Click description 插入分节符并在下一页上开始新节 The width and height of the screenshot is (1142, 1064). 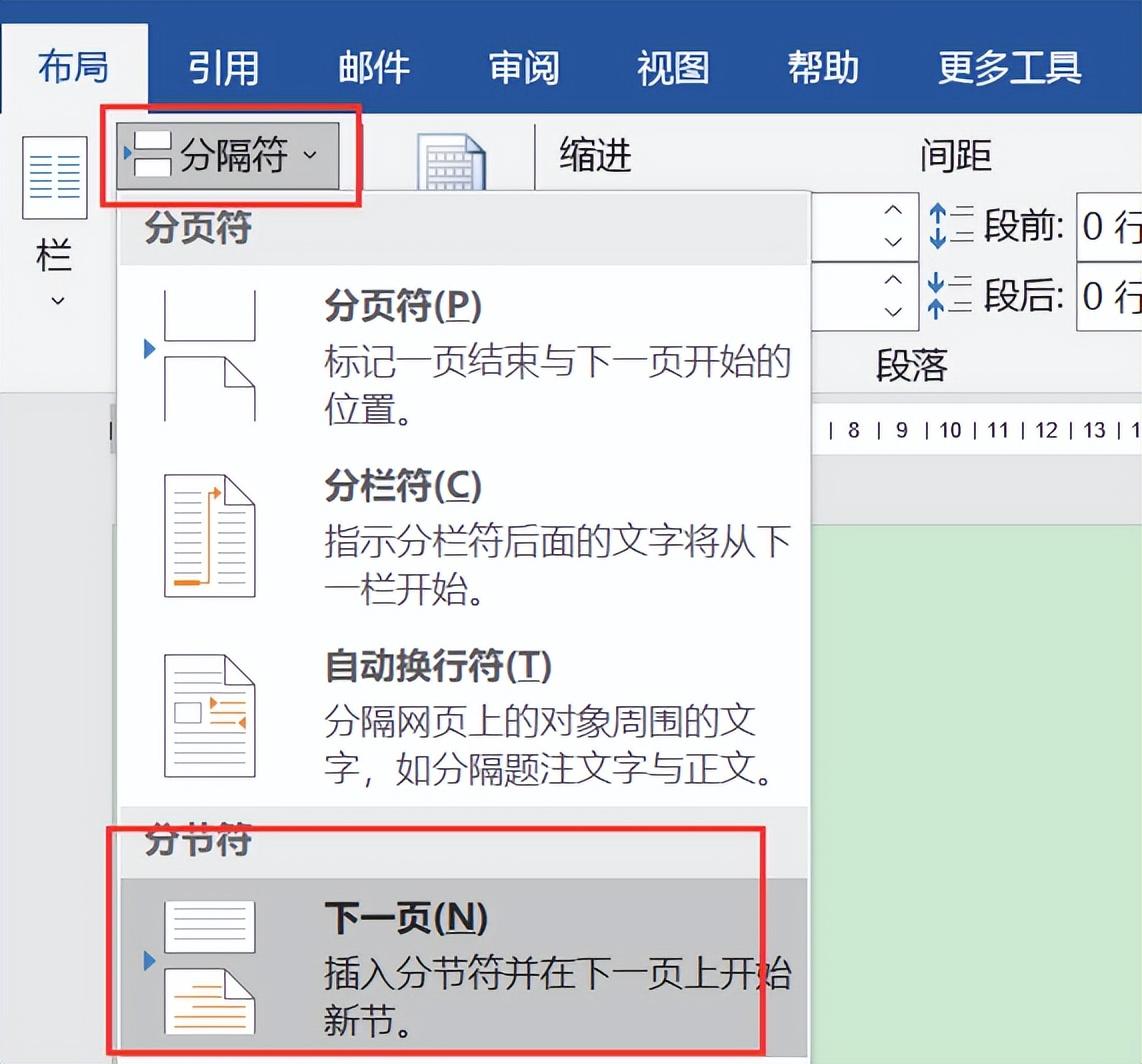click(557, 996)
